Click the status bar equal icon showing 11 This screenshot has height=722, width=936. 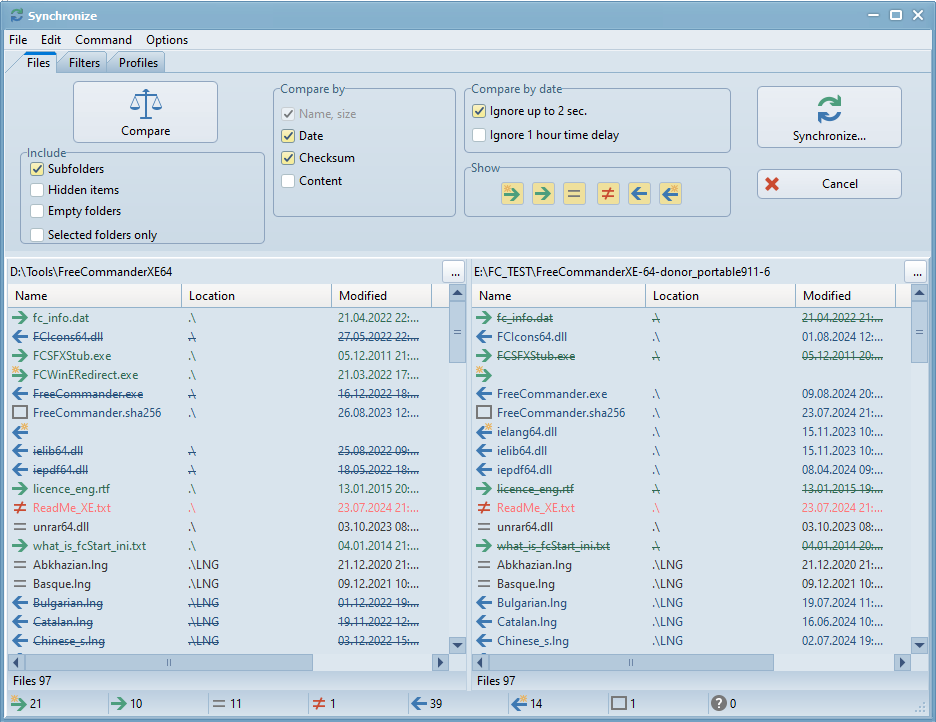pyautogui.click(x=219, y=704)
